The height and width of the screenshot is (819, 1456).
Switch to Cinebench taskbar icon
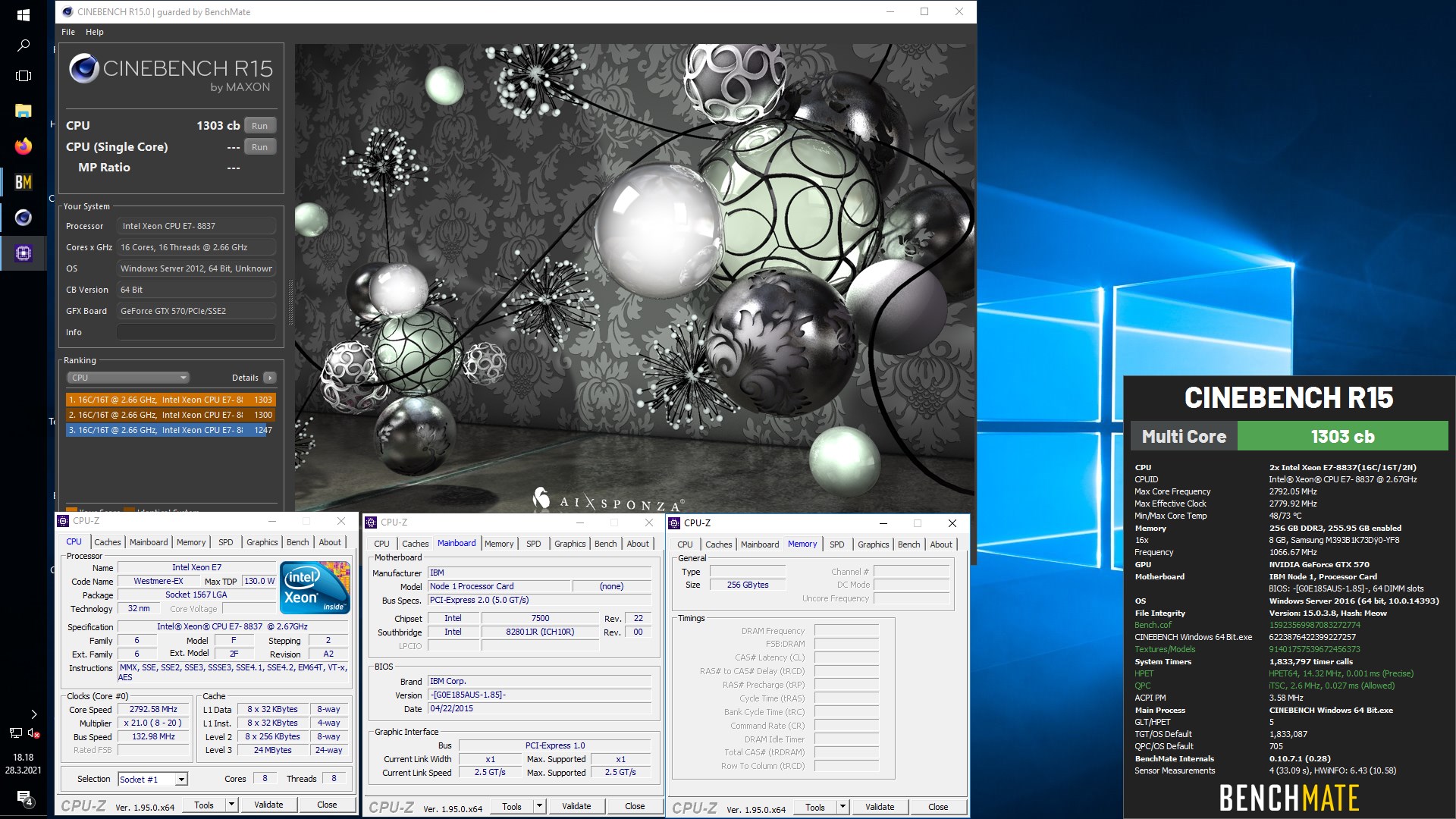(x=23, y=218)
